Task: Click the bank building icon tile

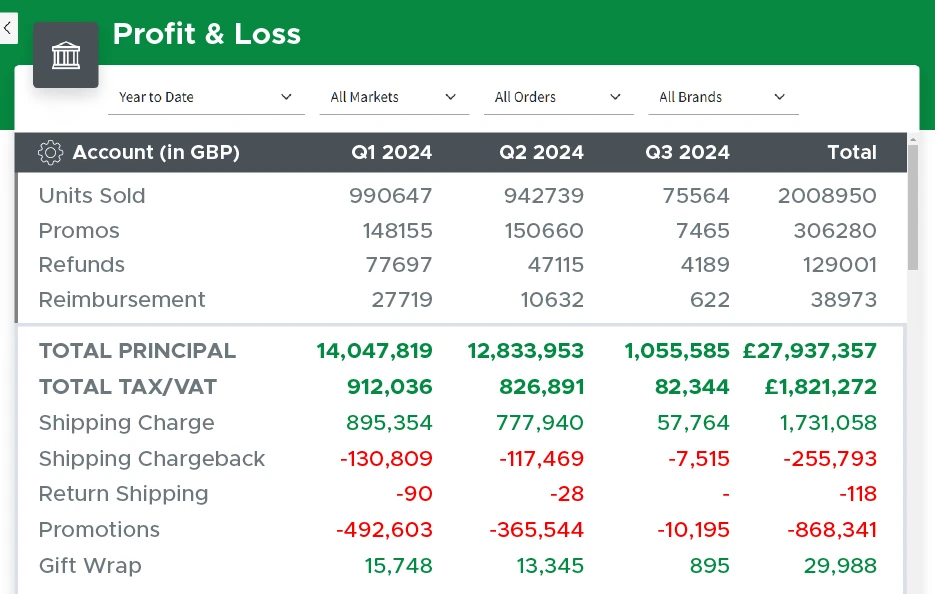Action: (x=66, y=55)
